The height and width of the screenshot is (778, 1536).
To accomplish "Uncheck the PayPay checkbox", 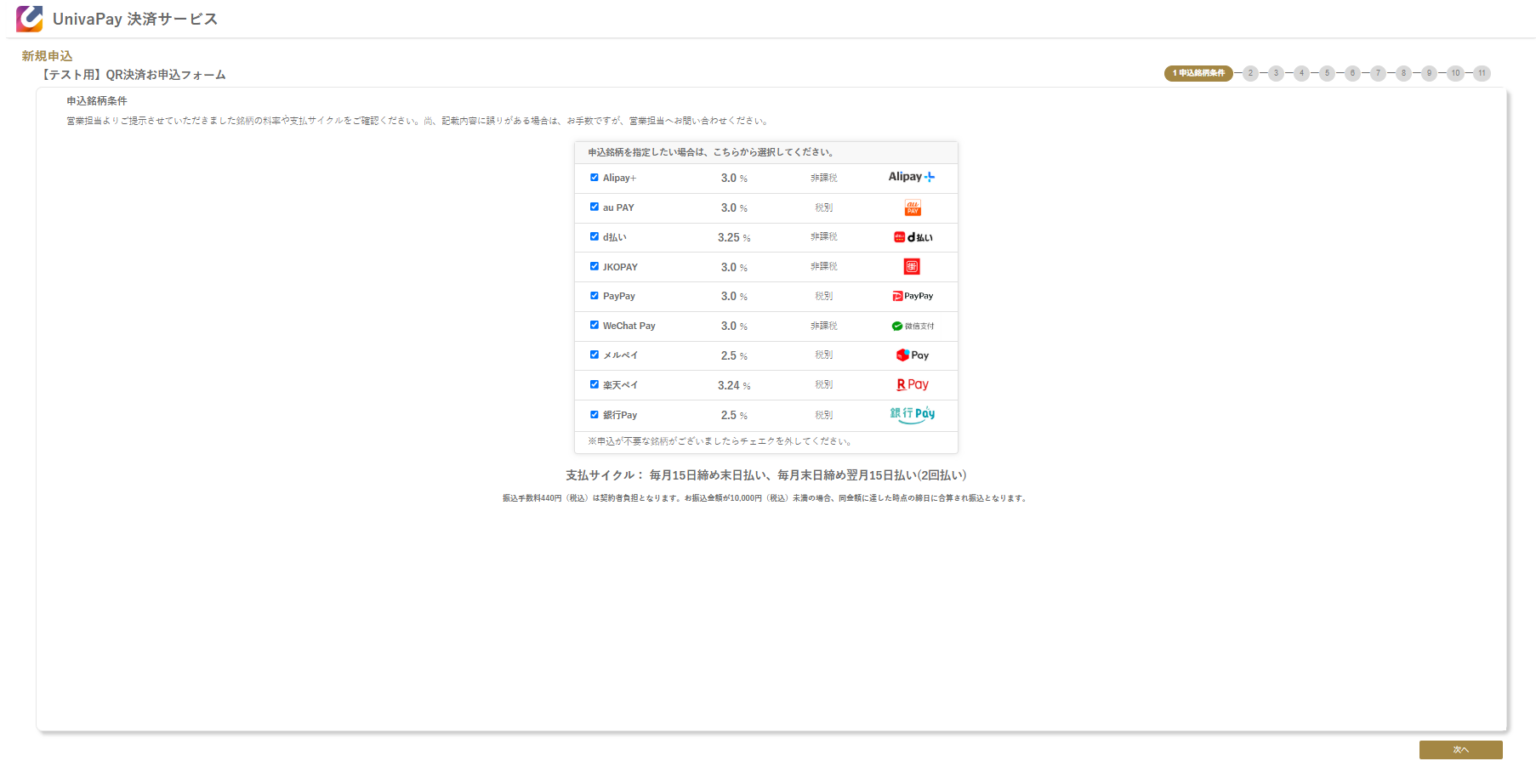I will click(595, 296).
